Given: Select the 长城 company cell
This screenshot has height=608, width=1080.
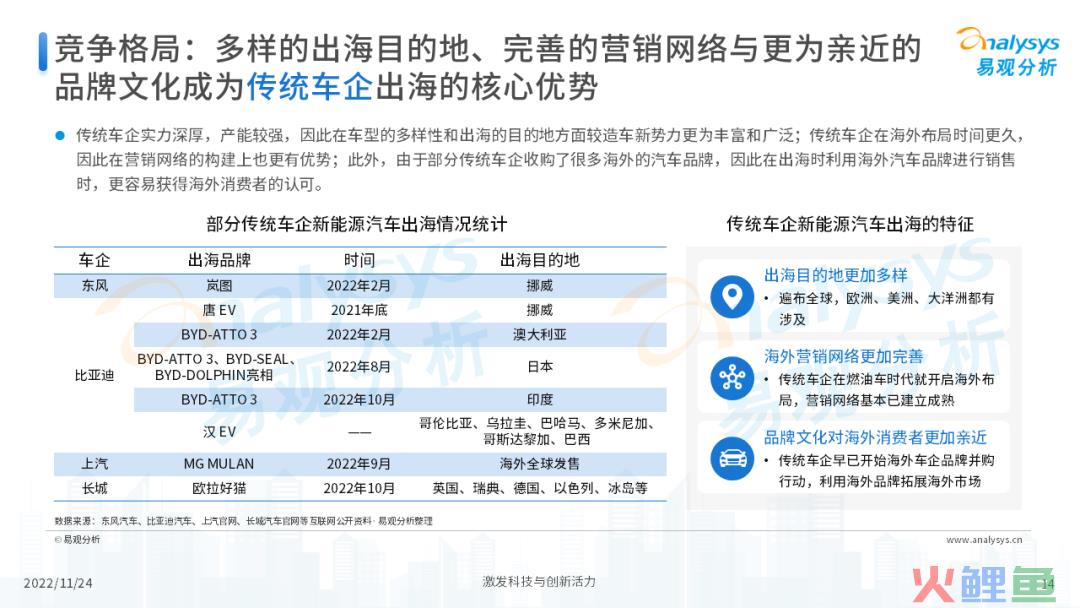Looking at the screenshot, I should pos(94,488).
